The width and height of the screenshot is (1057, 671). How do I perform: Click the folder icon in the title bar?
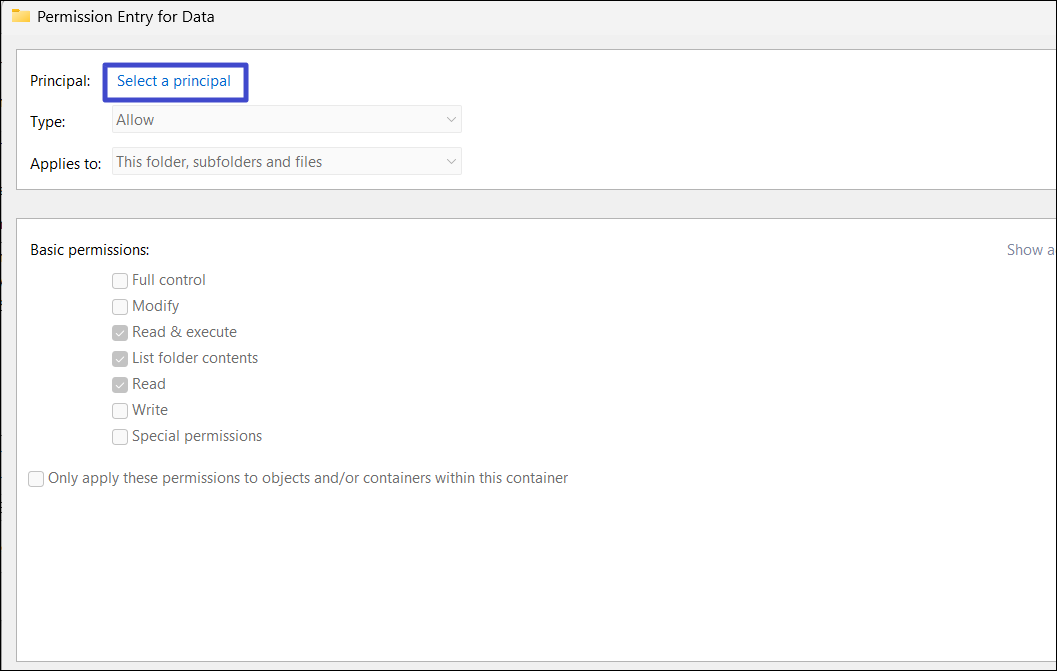(x=20, y=16)
